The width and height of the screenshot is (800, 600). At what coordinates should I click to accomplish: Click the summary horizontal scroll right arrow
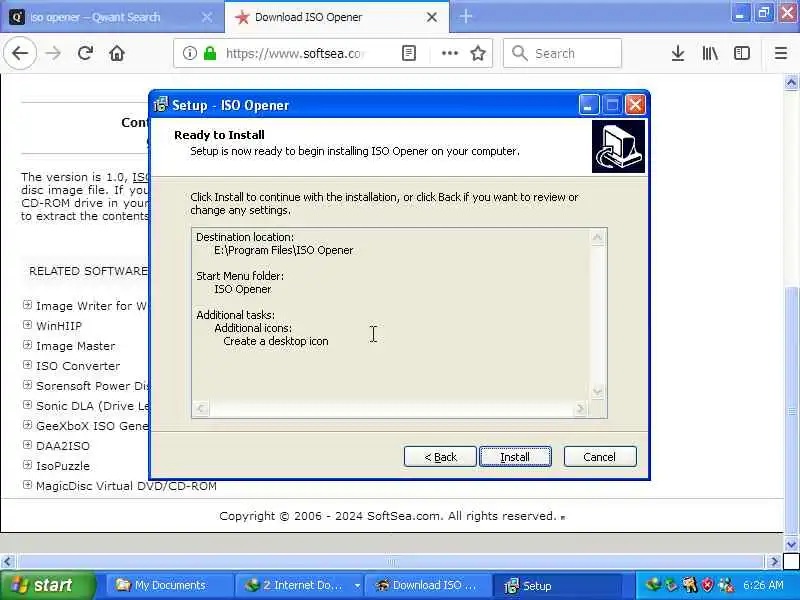click(580, 408)
